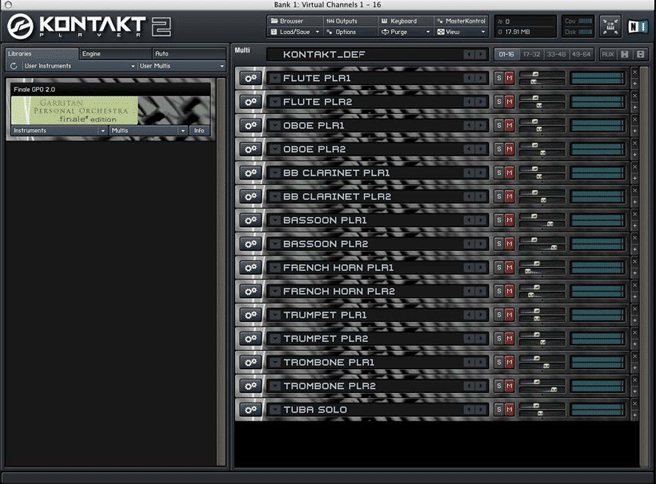Open the edit wrench for Tuba Solo

251,410
